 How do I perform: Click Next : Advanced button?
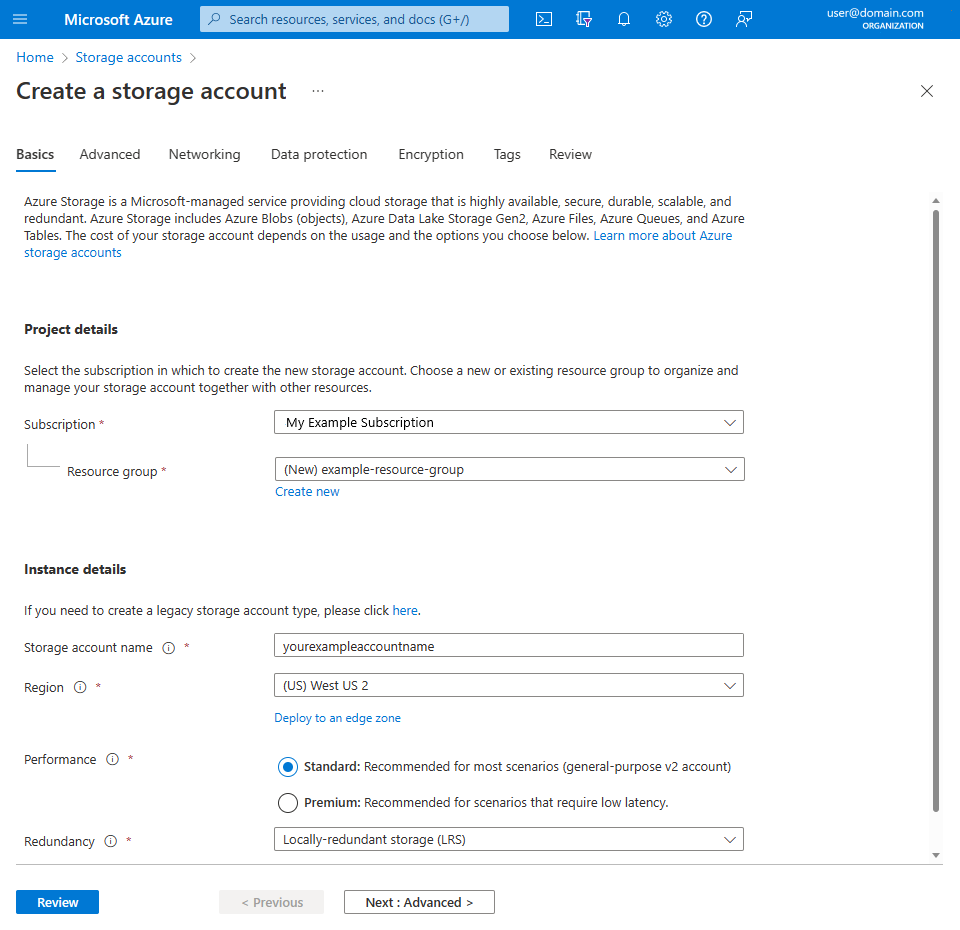tap(419, 902)
